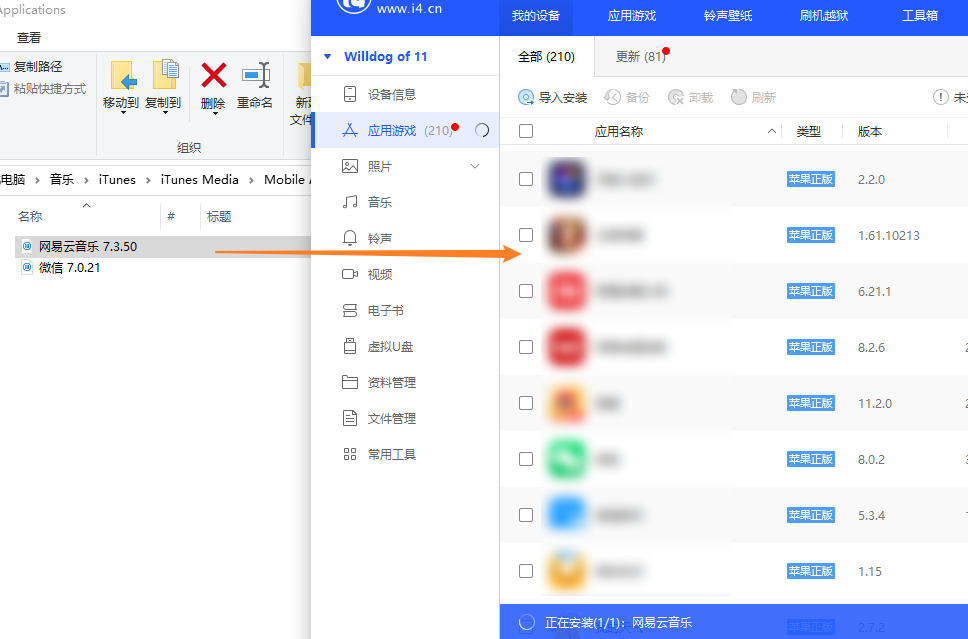
Task: Expand the Photos (照片) chevron
Action: [x=475, y=166]
